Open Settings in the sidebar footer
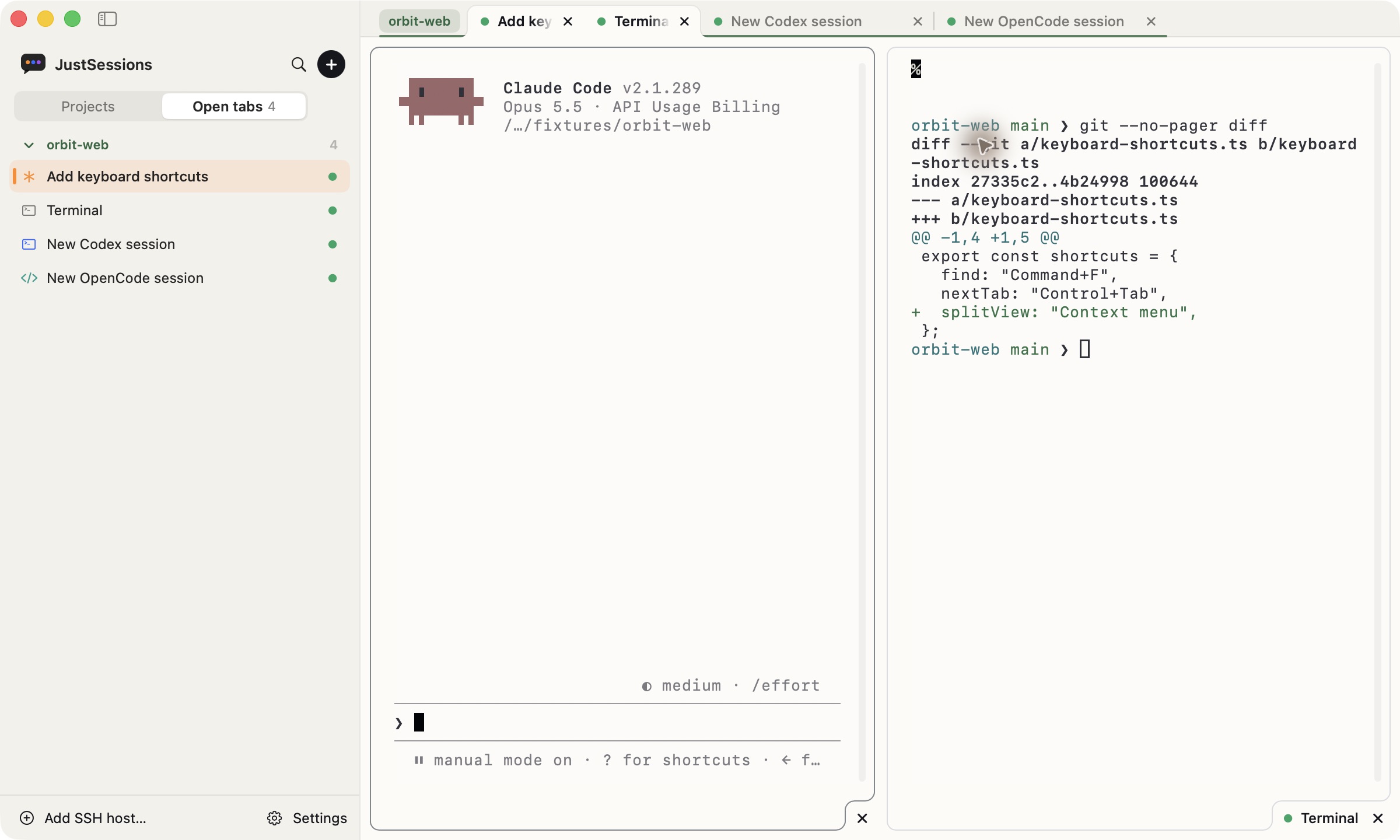 pyautogui.click(x=307, y=818)
